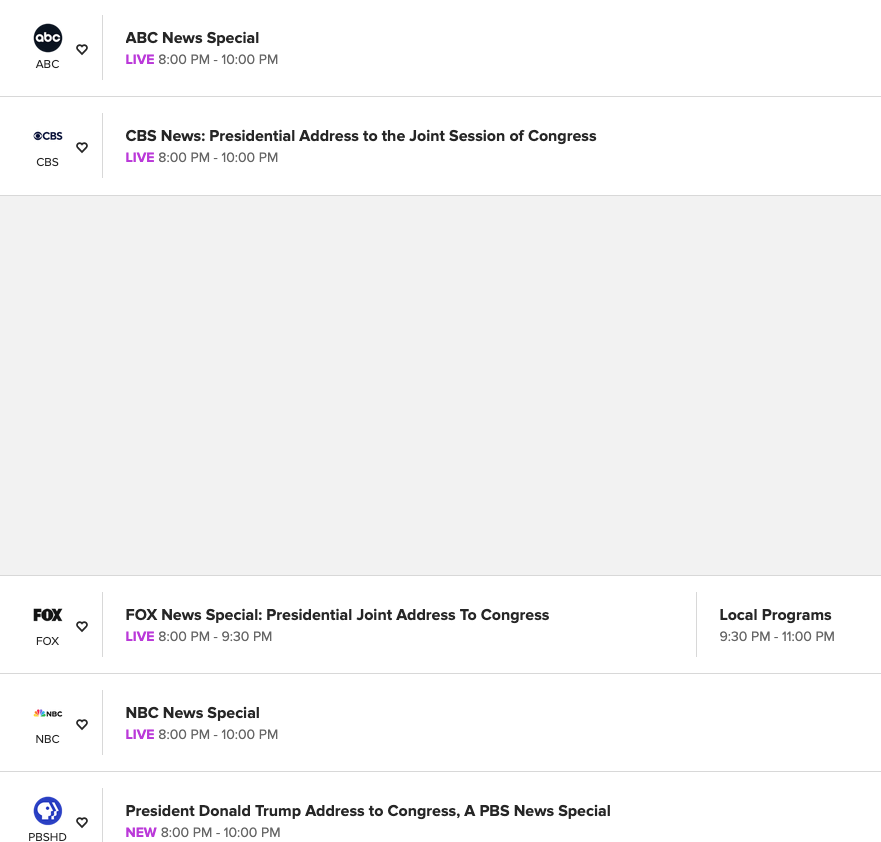
Task: Click the NBC peacock logo
Action: click(x=48, y=713)
